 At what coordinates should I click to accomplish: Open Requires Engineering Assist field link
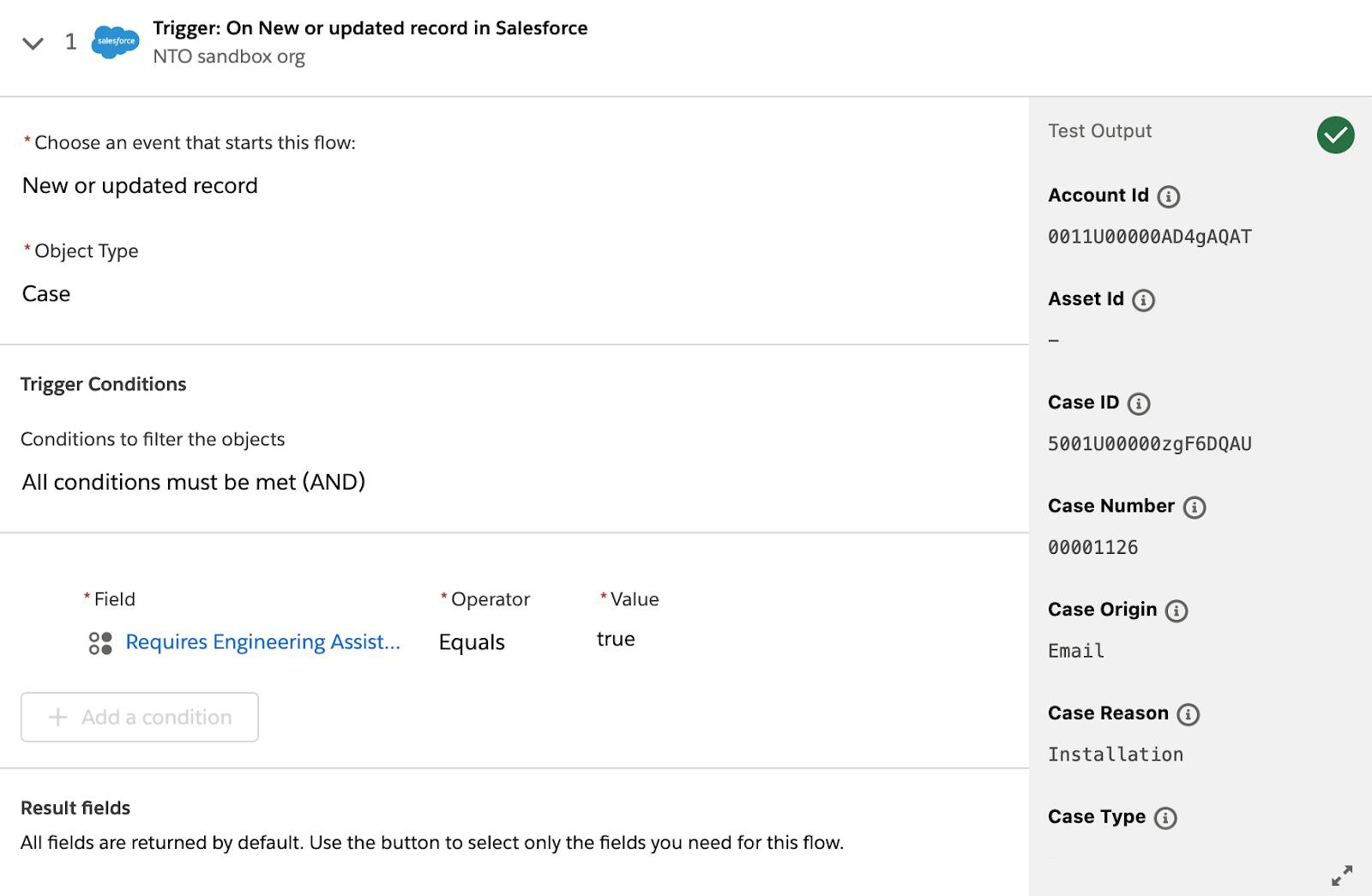(x=262, y=642)
